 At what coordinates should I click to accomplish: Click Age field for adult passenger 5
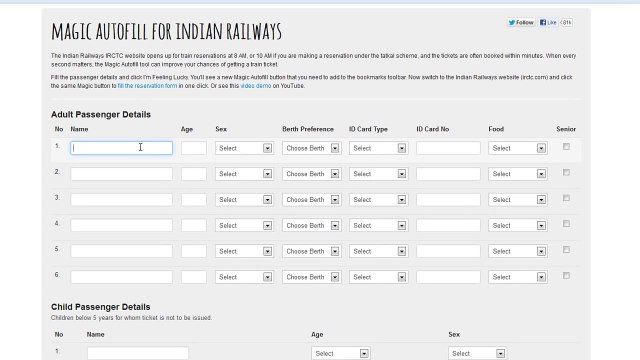194,251
